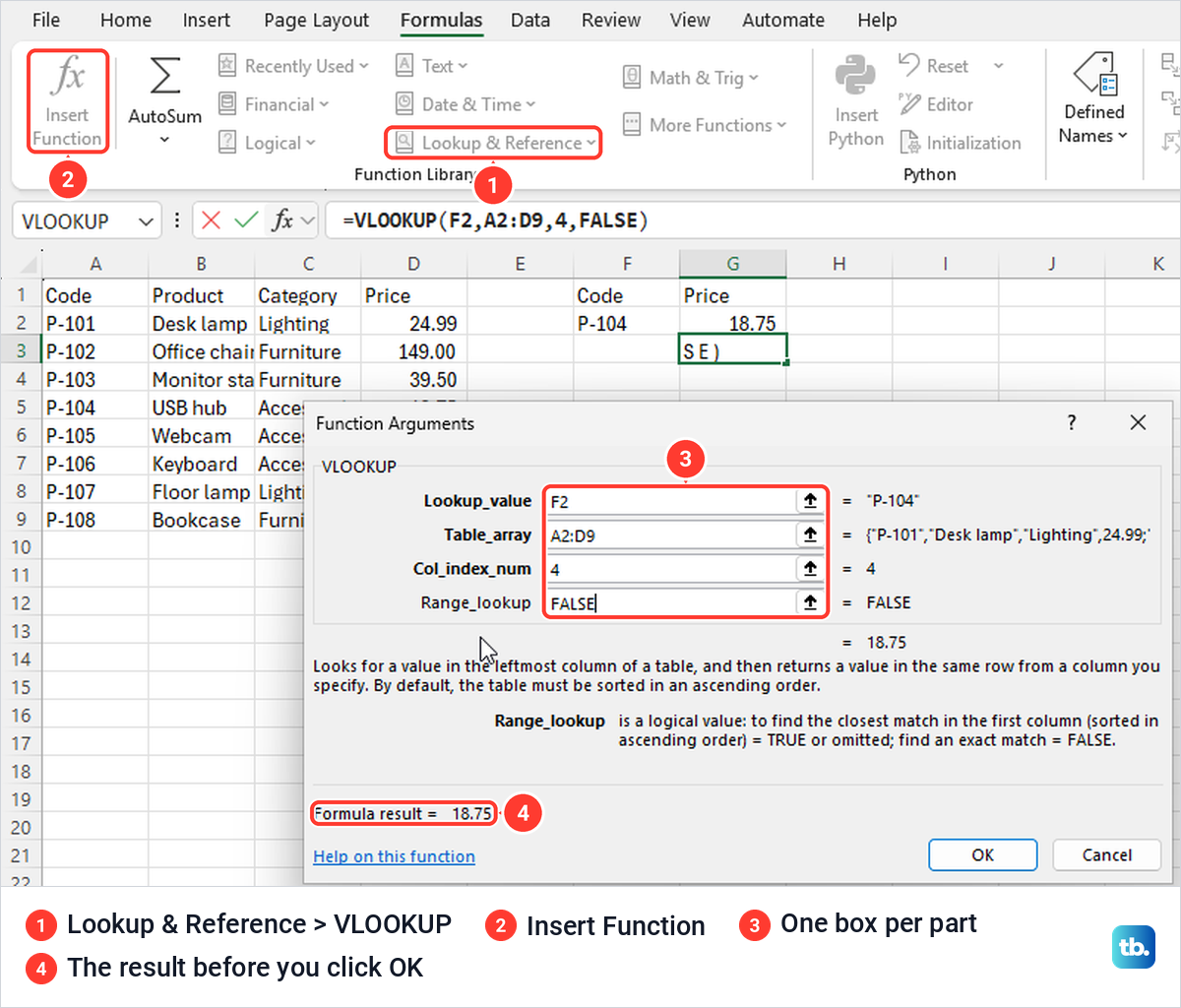Open the Math & Trig functions list
This screenshot has width=1181, height=1008.
pyautogui.click(x=691, y=78)
